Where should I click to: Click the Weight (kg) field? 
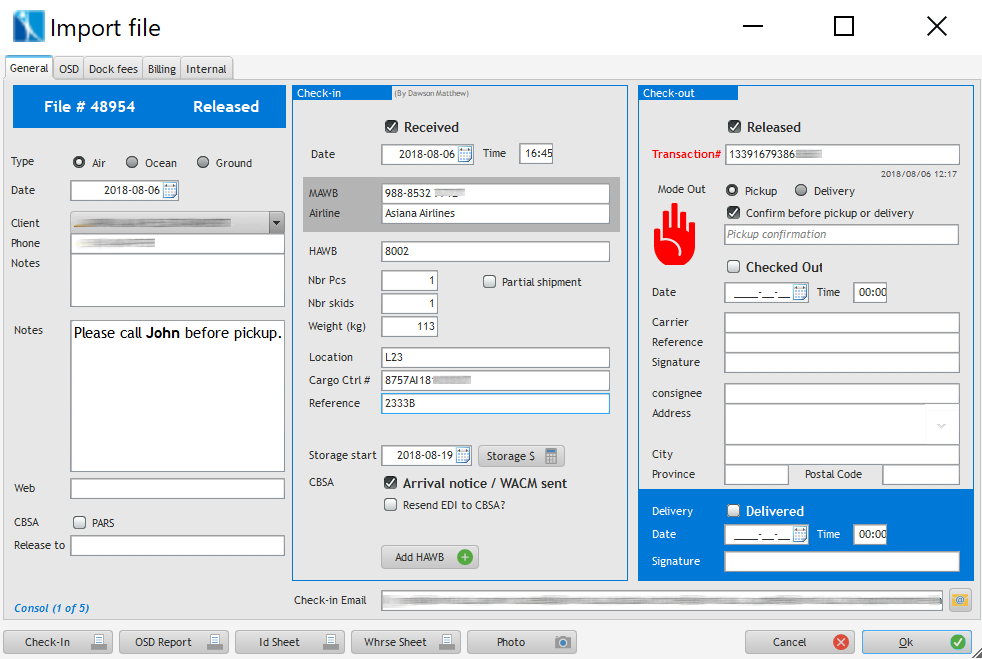coord(410,326)
